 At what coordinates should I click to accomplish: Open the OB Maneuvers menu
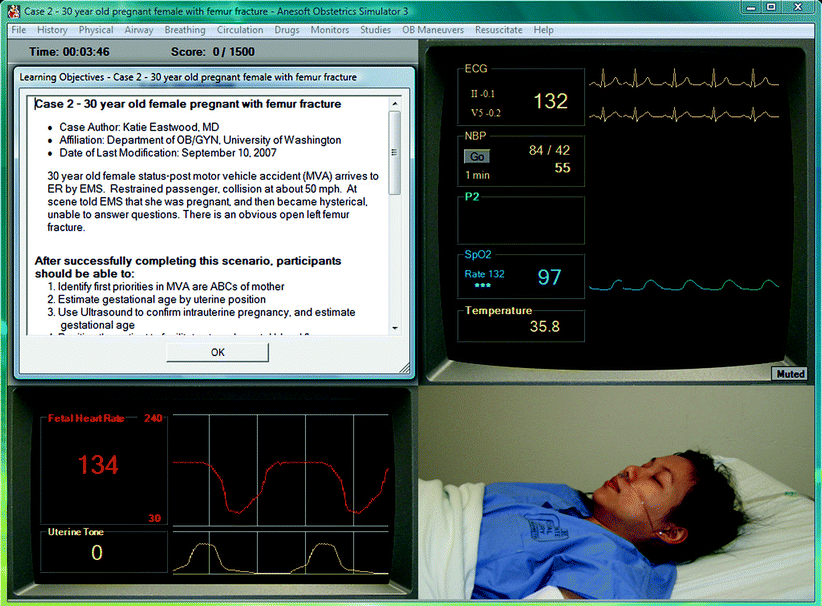pos(434,30)
